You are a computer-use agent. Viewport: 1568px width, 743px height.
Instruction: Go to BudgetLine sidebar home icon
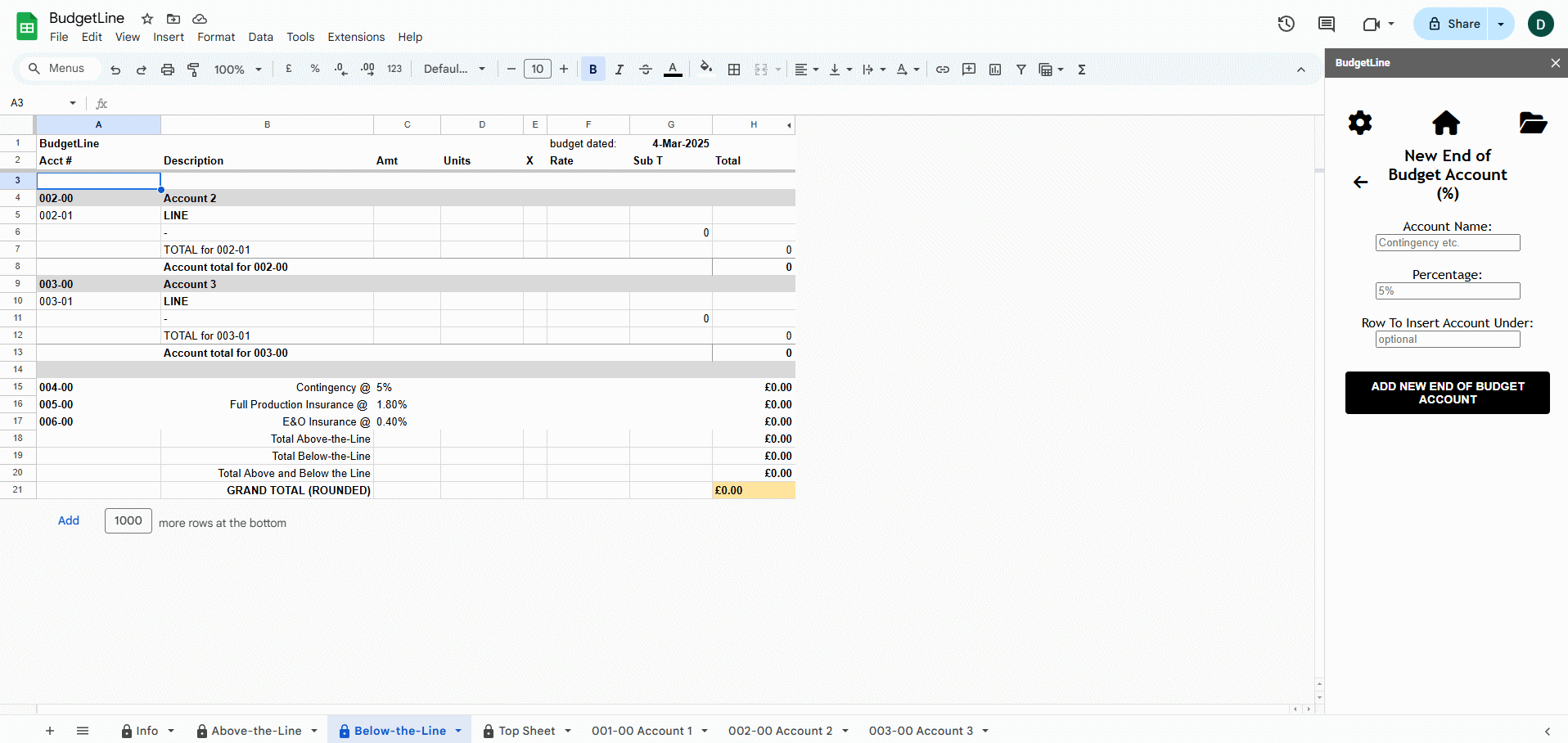click(x=1446, y=123)
